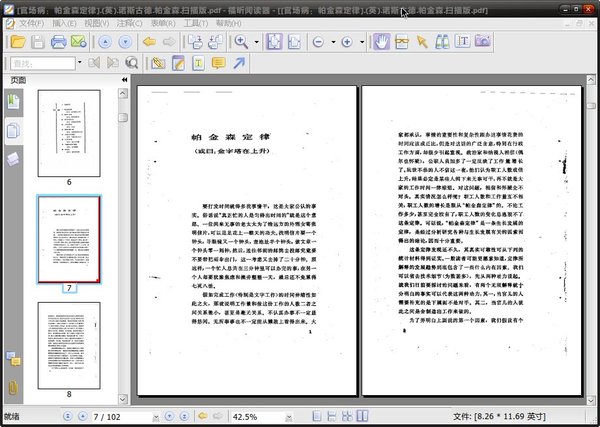
Task: Click the grey forward-view arrow in the toolbar
Action: coord(169,41)
